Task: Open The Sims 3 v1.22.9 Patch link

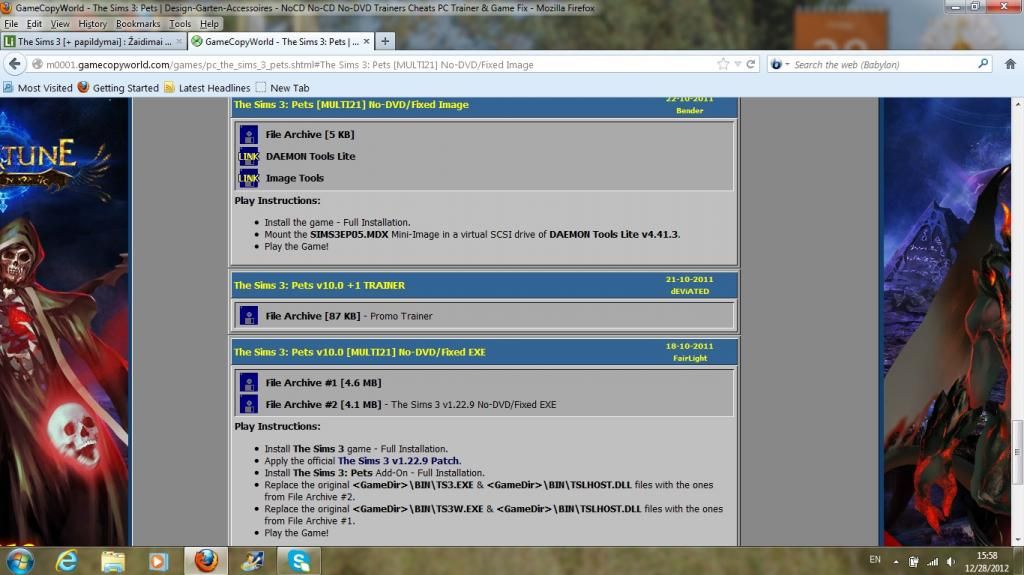Action: 398,461
